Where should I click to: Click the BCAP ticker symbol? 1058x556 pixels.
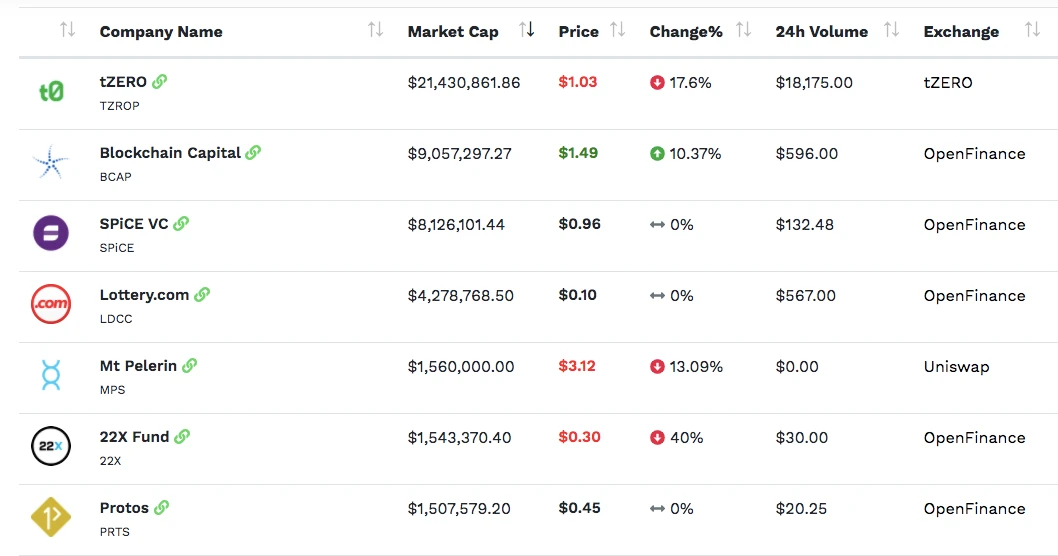(115, 177)
